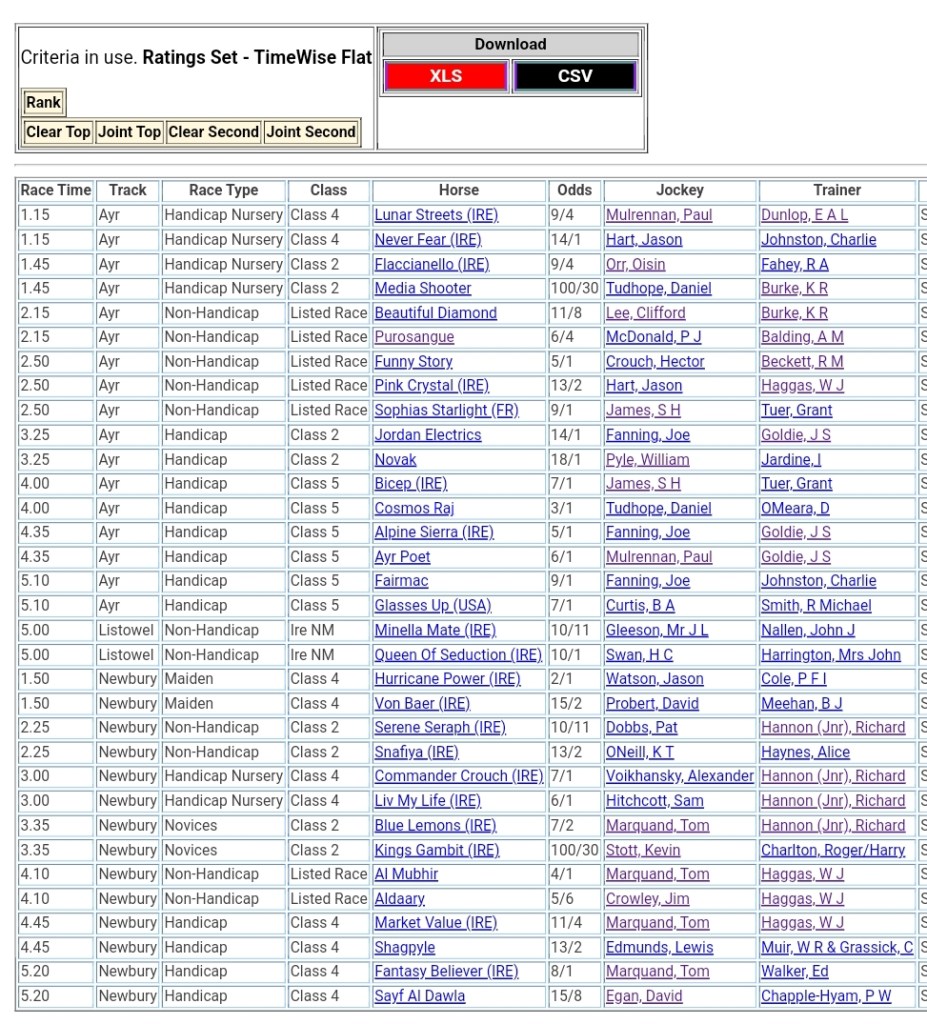The image size is (927, 1024).
Task: View horse Sayf Al Dawla
Action: point(420,996)
